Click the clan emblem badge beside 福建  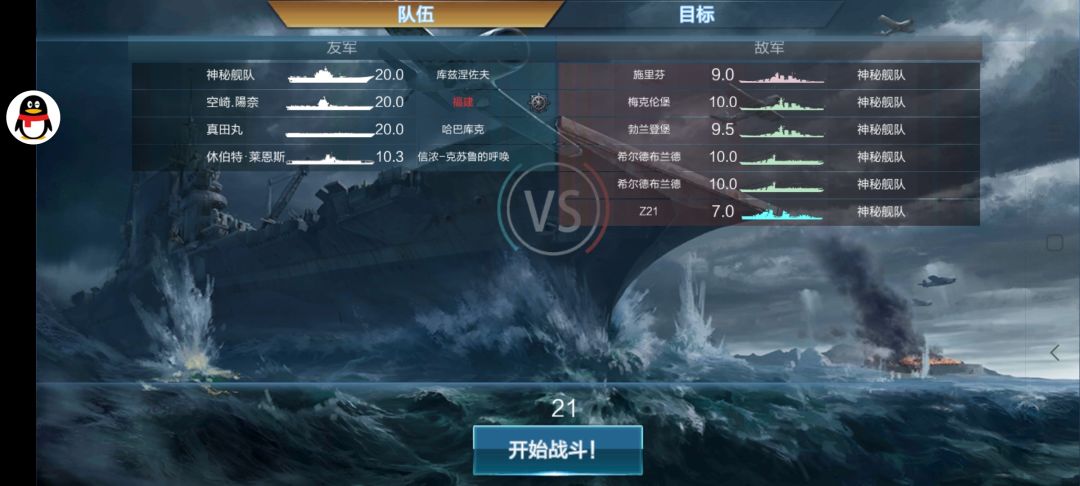(x=538, y=102)
